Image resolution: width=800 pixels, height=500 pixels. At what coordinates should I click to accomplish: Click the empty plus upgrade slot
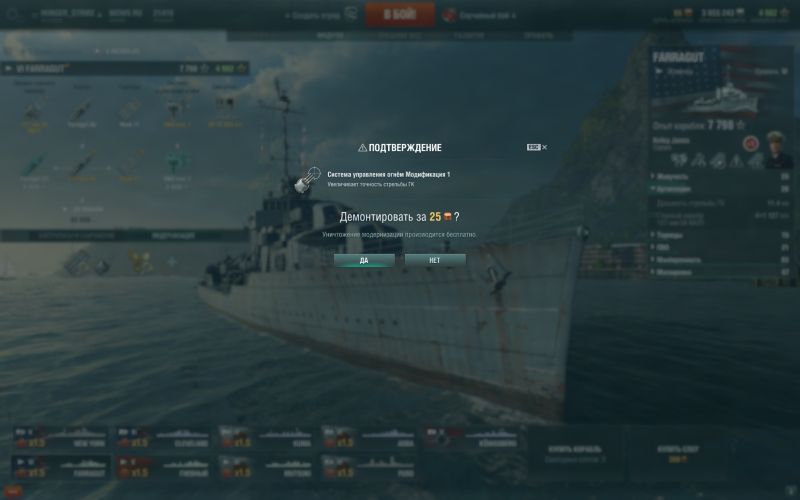click(171, 262)
